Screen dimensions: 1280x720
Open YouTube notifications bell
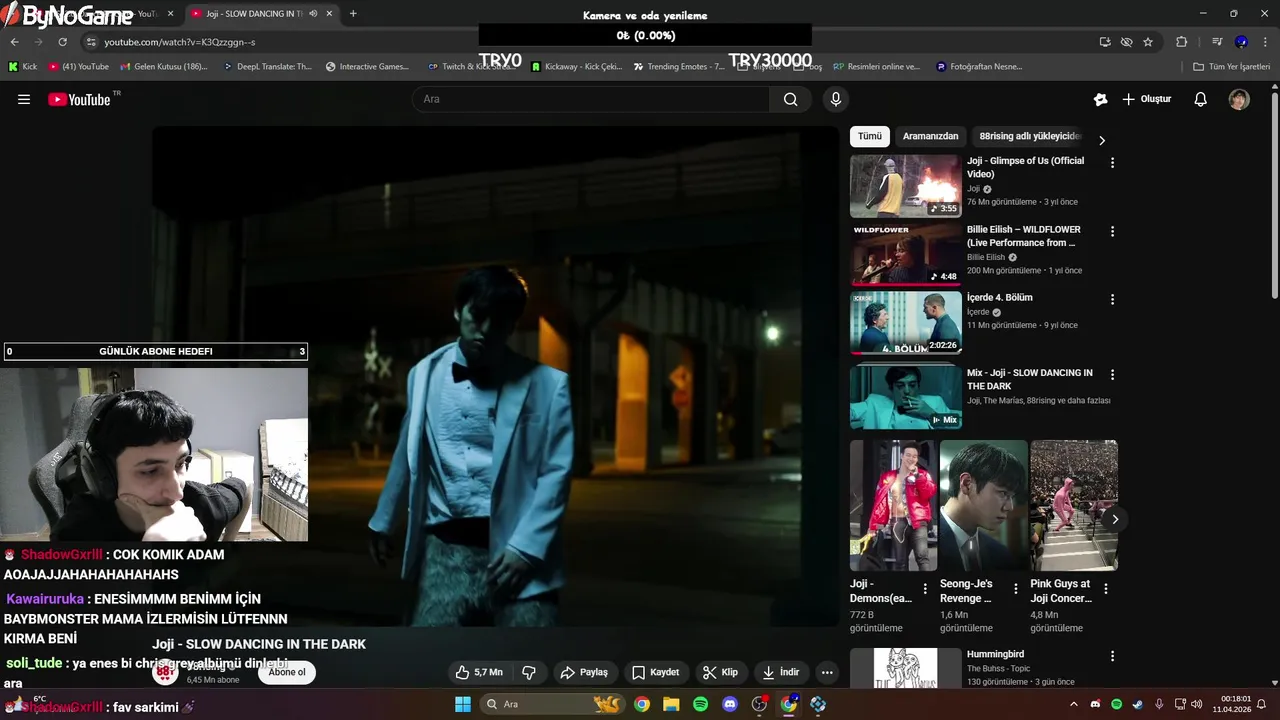click(x=1201, y=99)
